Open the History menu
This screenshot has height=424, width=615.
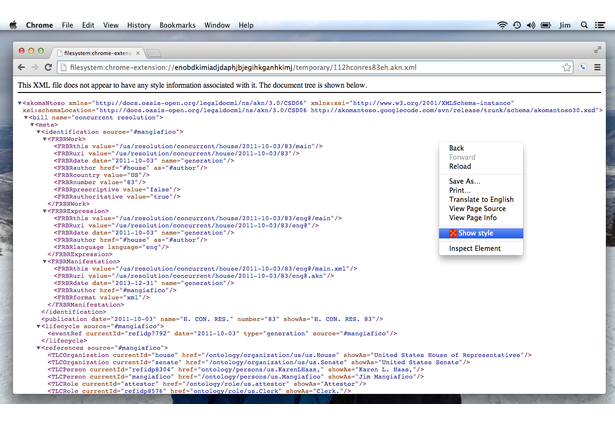[x=139, y=25]
